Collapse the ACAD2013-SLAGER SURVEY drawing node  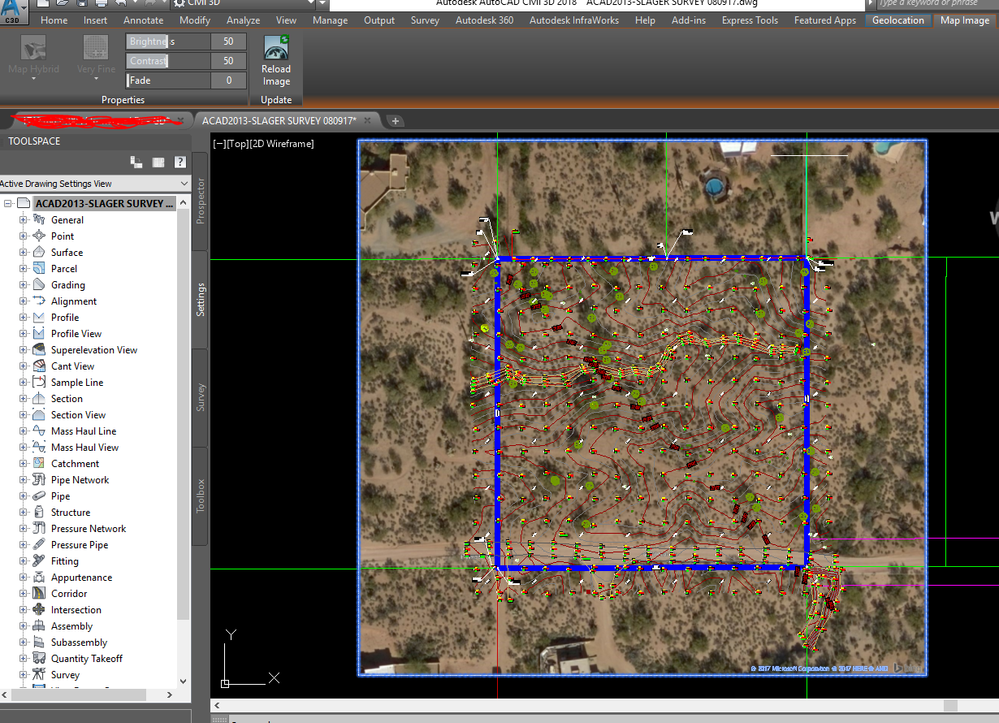click(x=8, y=203)
